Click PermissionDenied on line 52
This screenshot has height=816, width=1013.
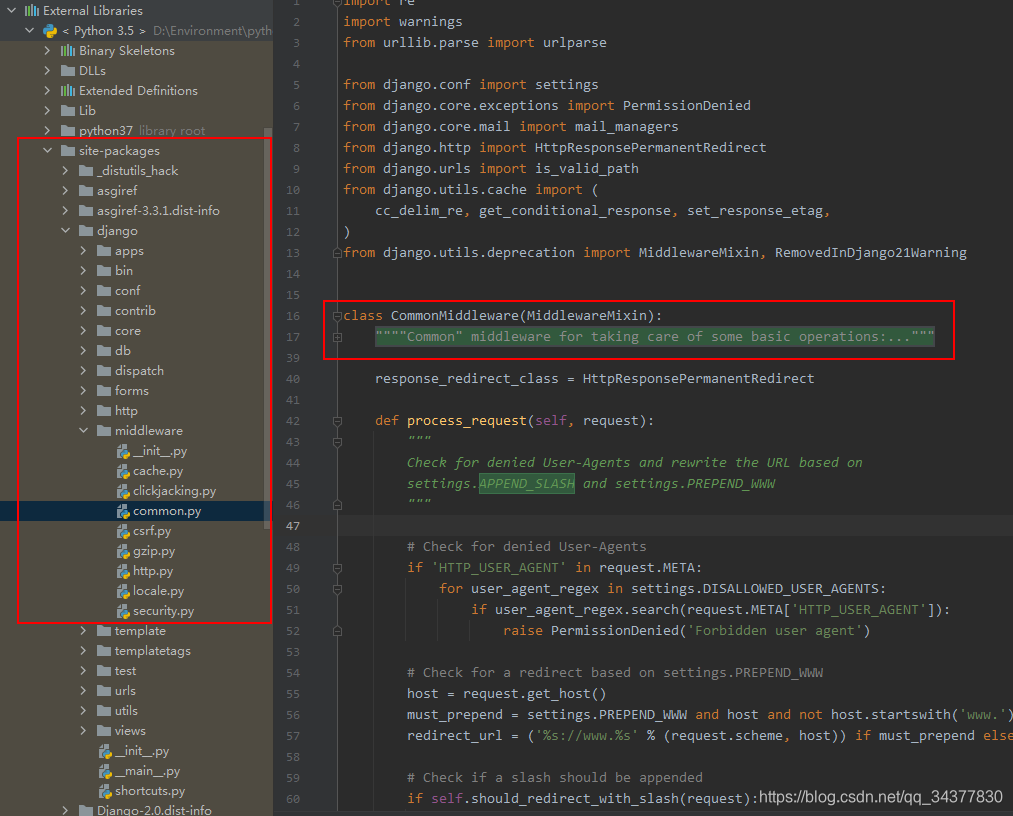[614, 631]
